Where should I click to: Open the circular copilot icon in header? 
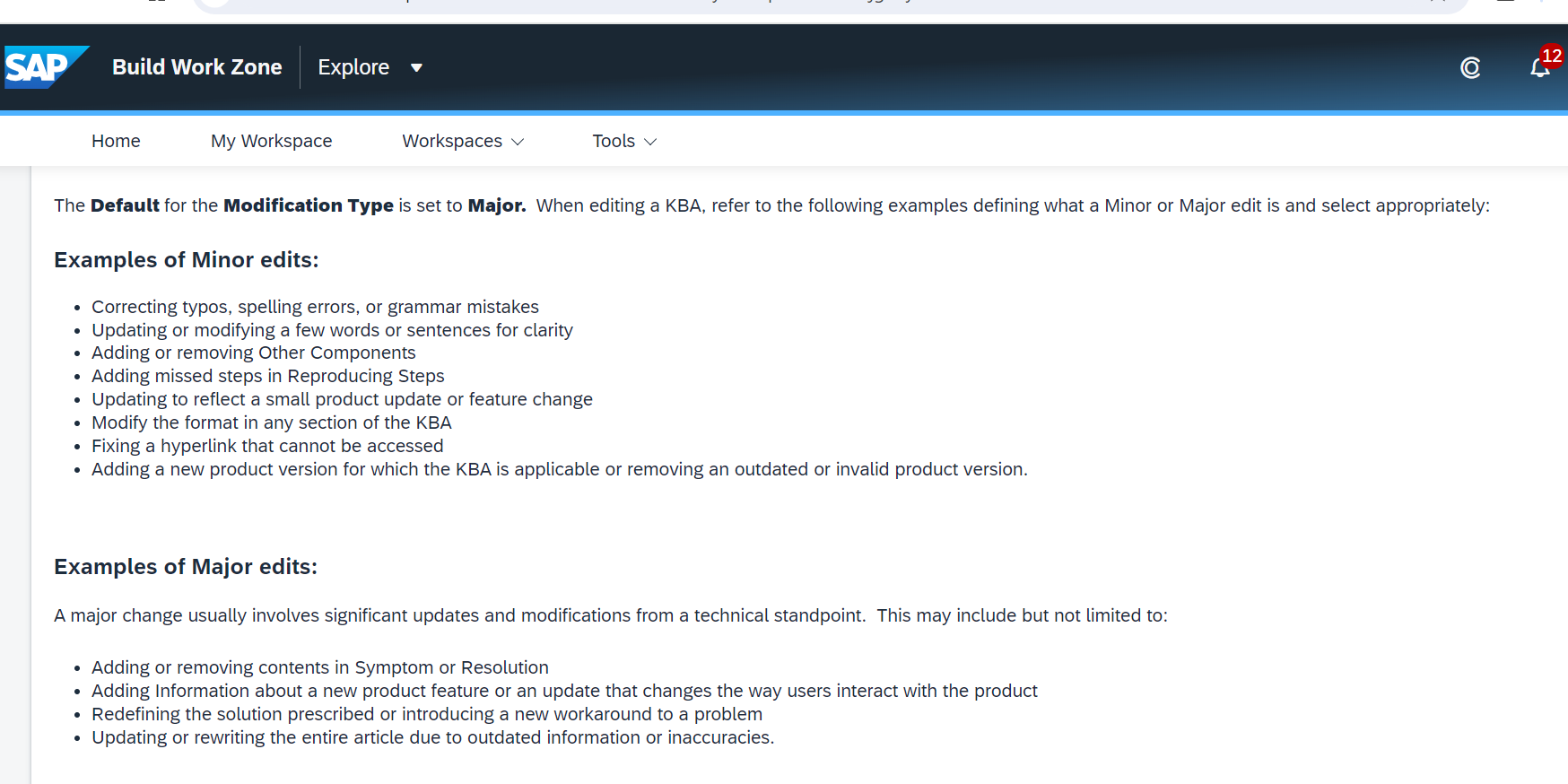(x=1470, y=68)
